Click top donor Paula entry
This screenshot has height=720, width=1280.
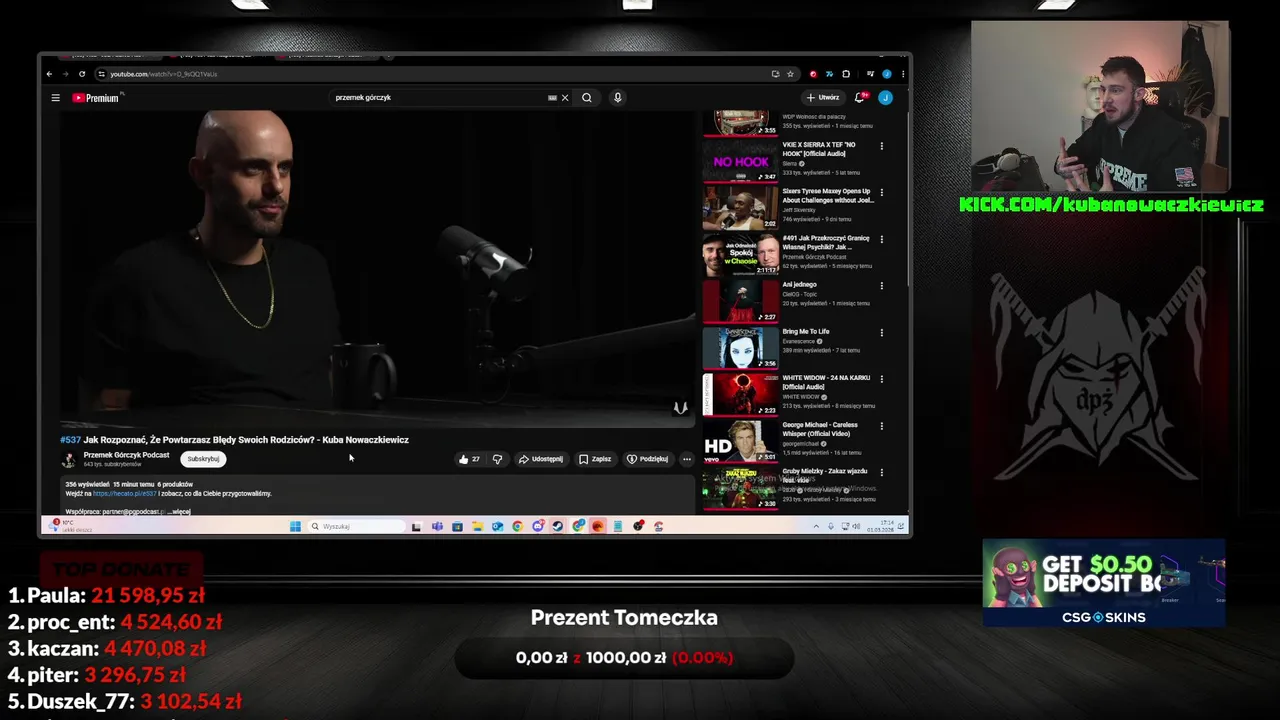pos(106,596)
